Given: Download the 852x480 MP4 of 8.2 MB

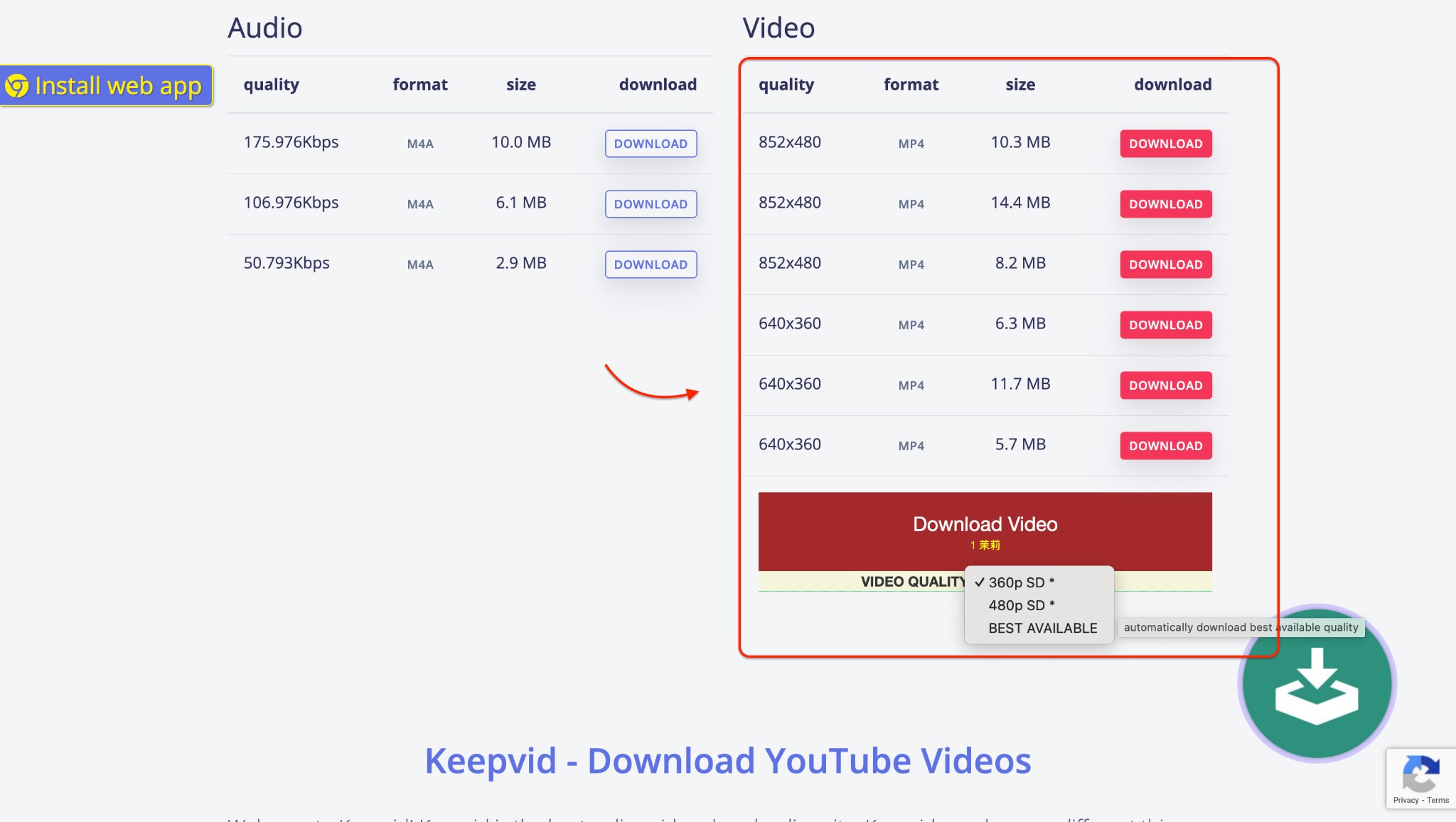Looking at the screenshot, I should (1166, 265).
